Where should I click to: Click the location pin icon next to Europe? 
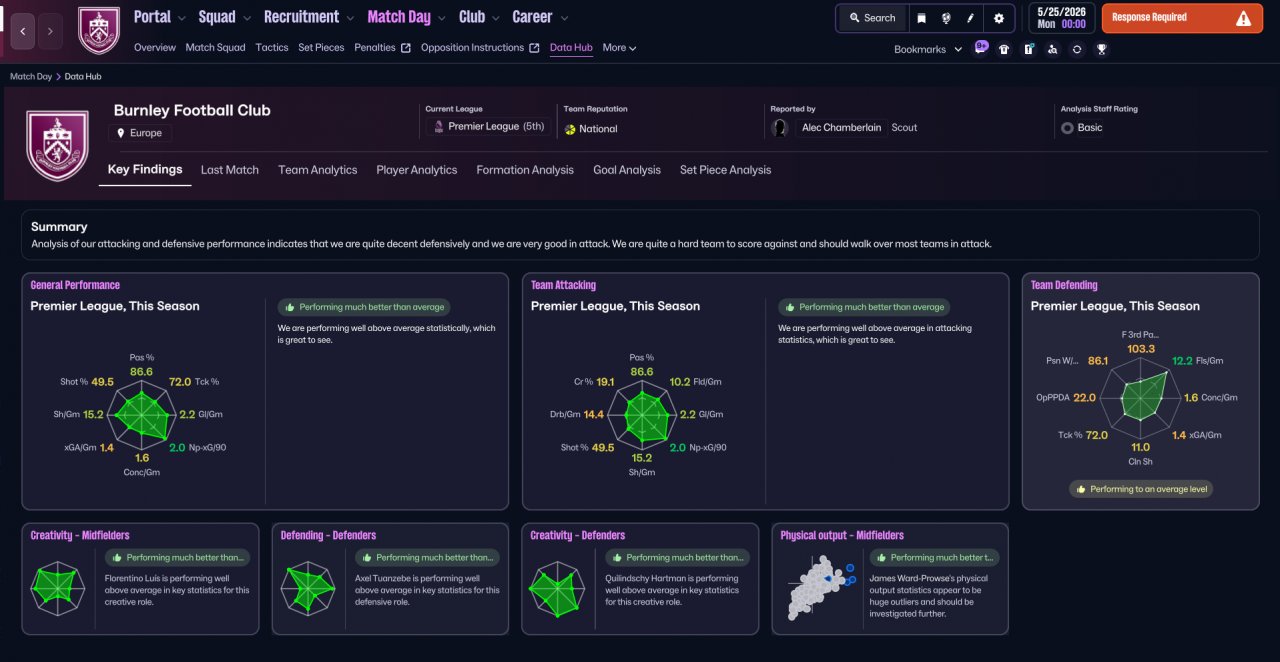tap(121, 133)
